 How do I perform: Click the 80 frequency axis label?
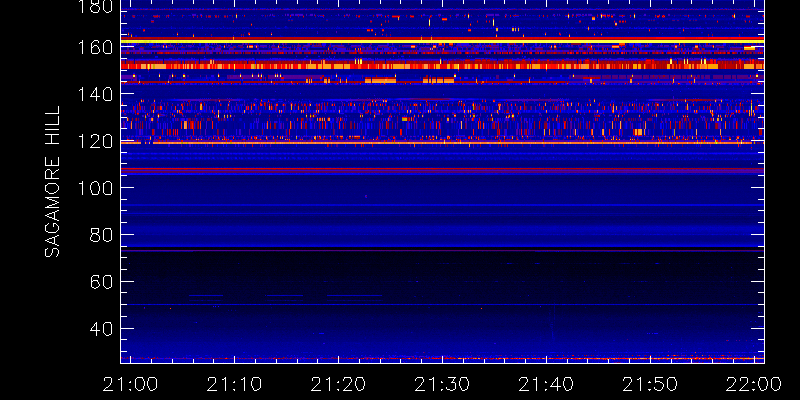[101, 235]
